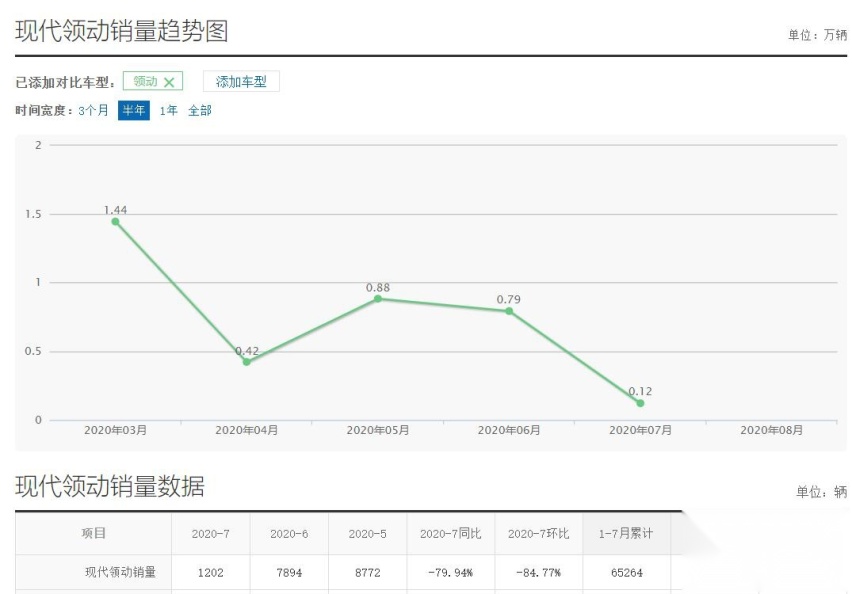852x594 pixels.
Task: Click the 2020年05月 axis label
Action: coord(378,430)
